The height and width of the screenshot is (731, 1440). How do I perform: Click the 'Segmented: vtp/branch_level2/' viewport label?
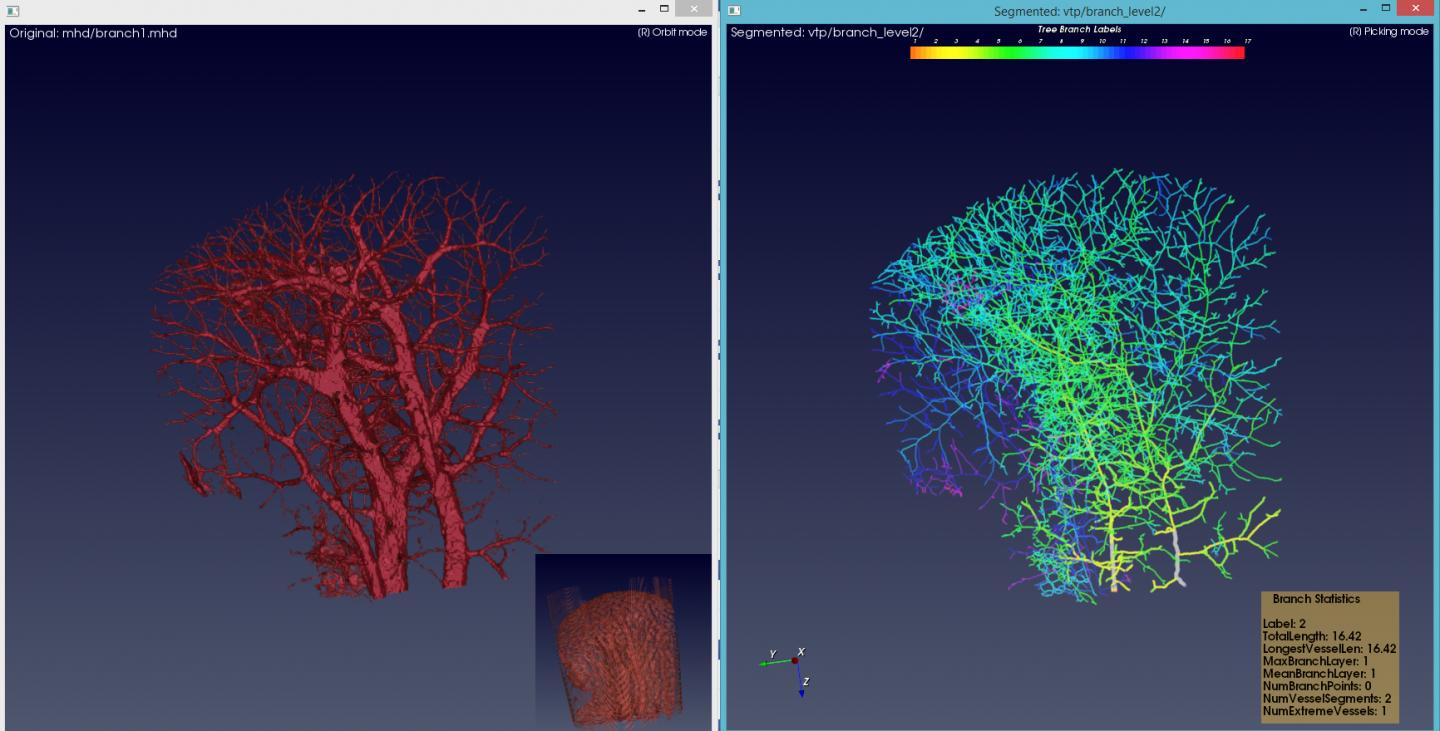(825, 32)
